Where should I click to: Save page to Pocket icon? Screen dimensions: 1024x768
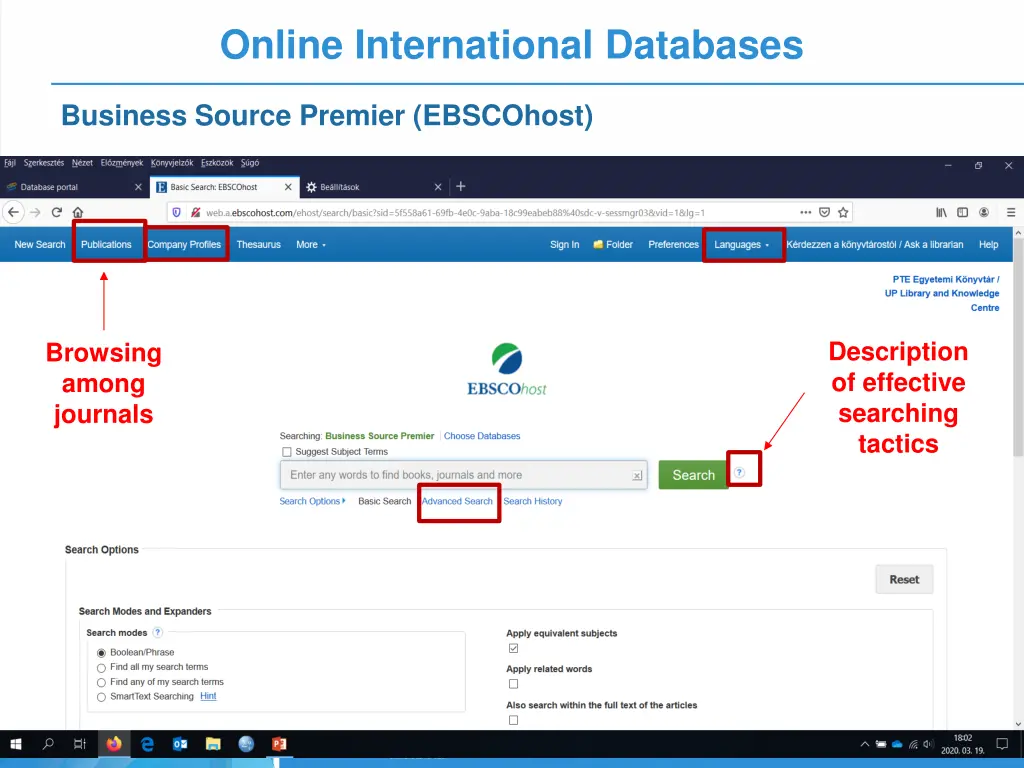pyautogui.click(x=824, y=212)
